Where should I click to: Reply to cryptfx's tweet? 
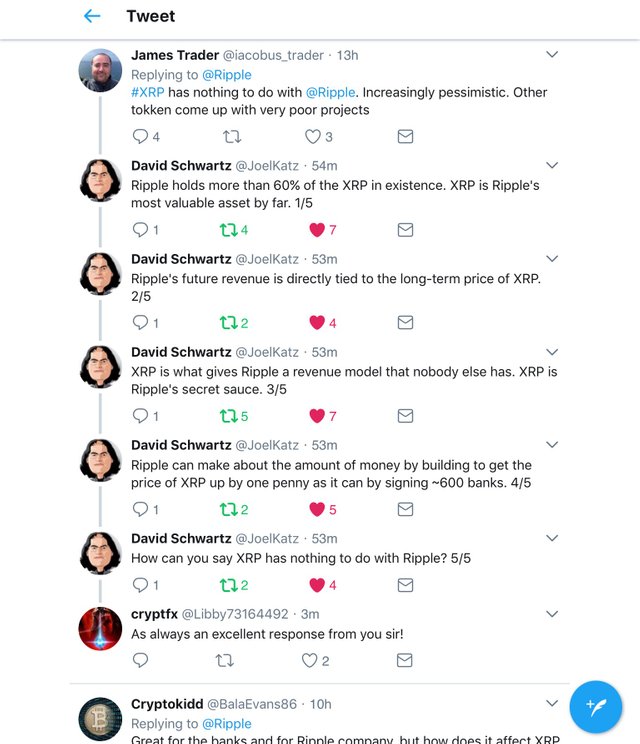click(x=140, y=660)
